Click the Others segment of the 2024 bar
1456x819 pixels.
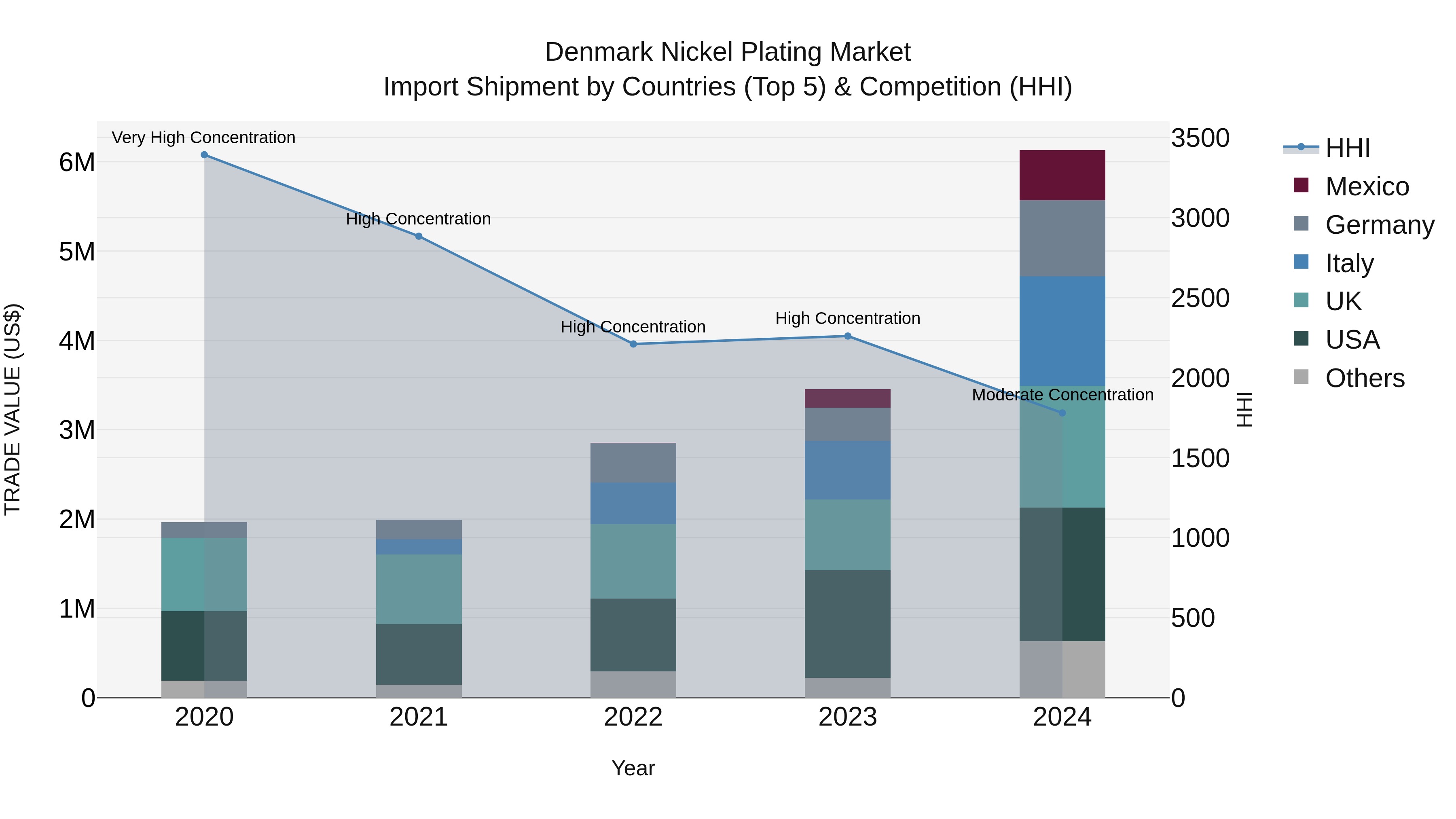(x=1062, y=669)
